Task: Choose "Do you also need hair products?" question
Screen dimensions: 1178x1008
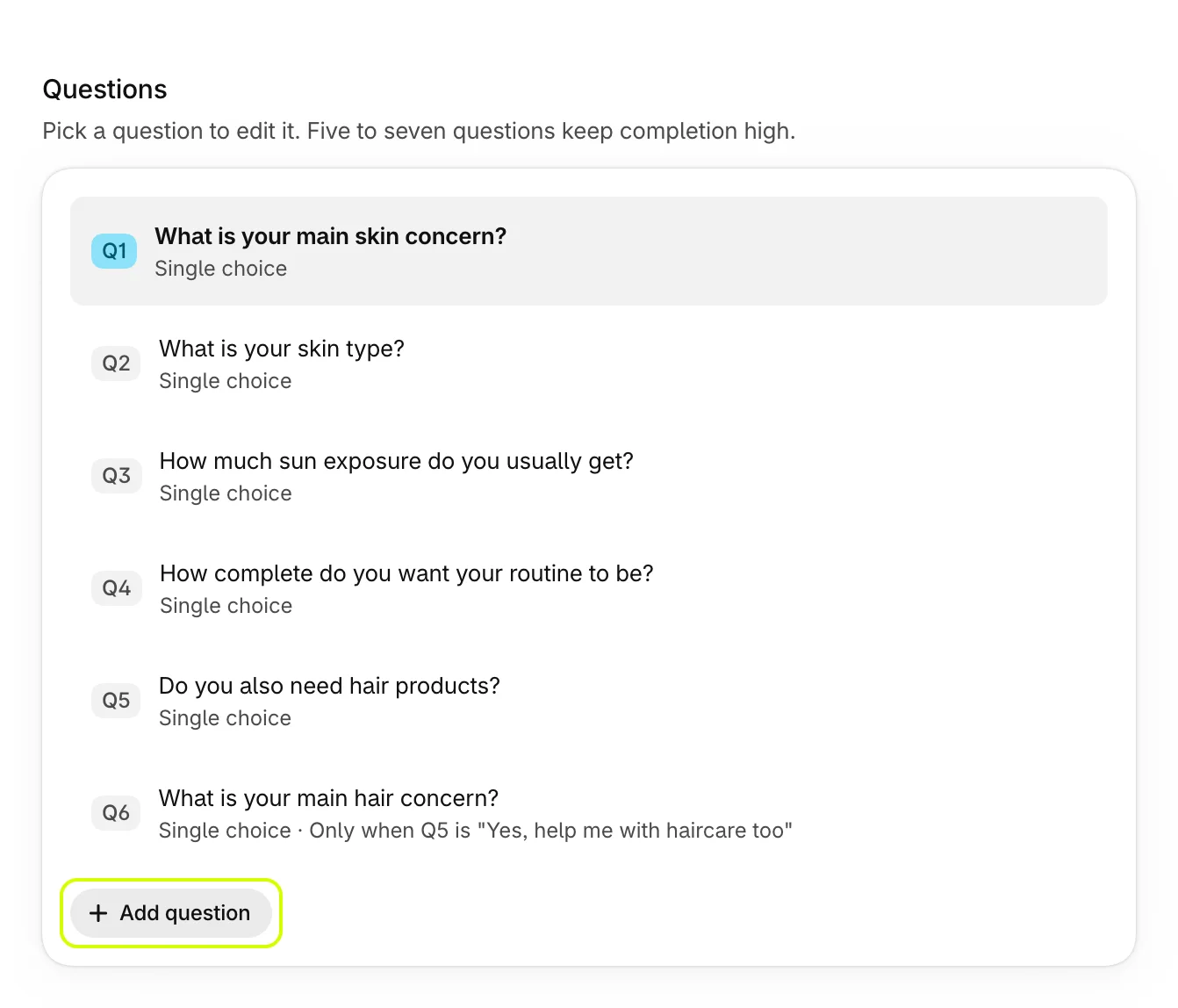Action: tap(589, 701)
